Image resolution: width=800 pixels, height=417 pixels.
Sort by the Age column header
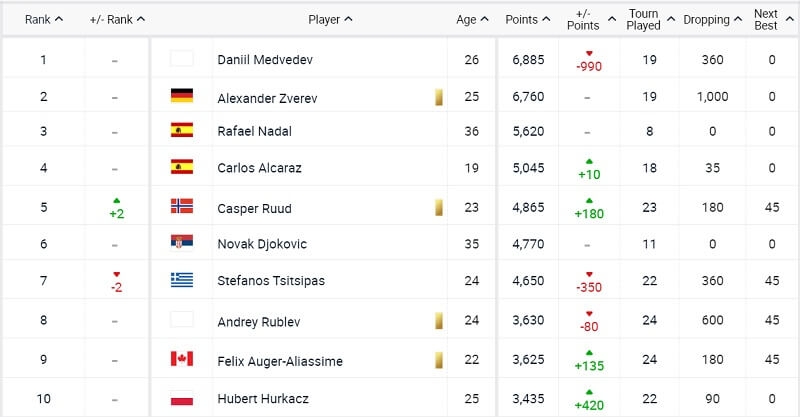coord(472,19)
